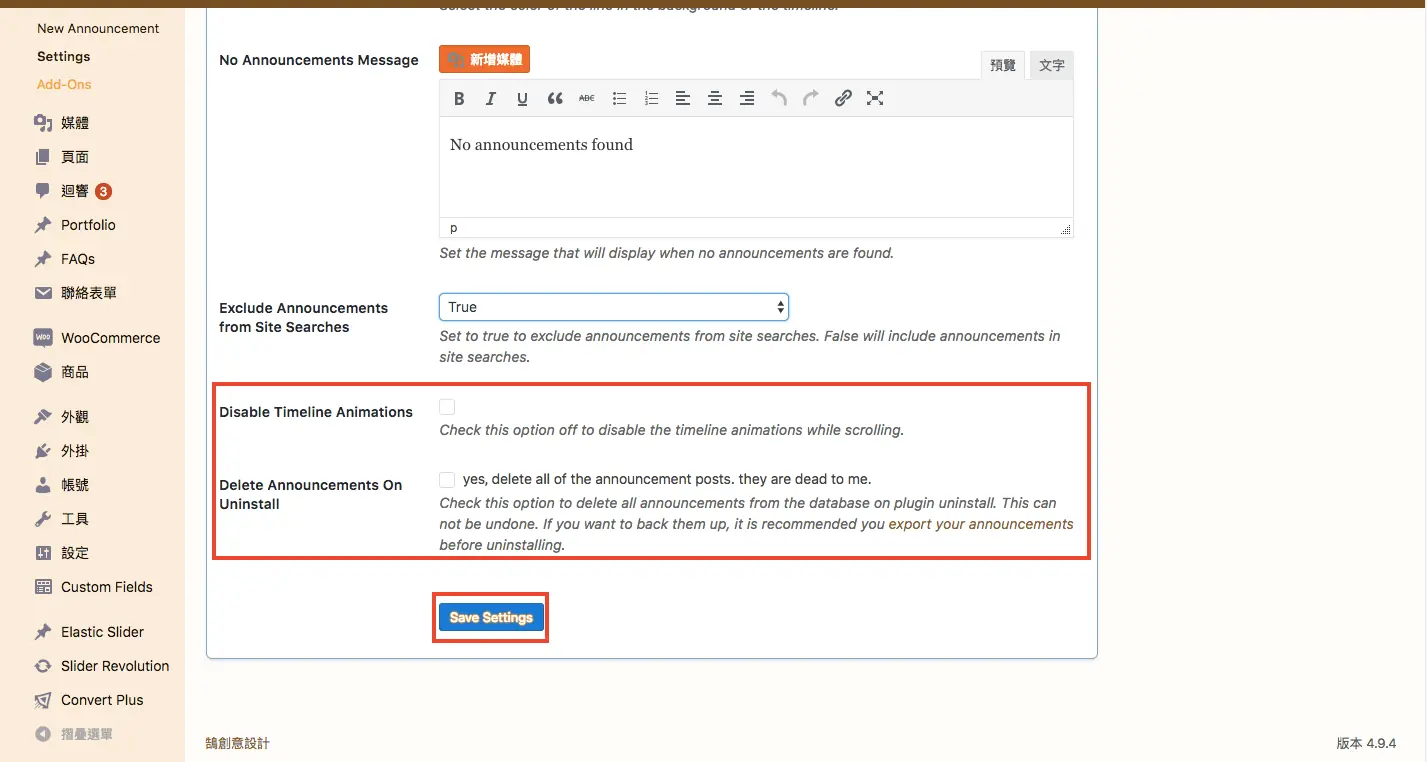Click the redo arrow icon
Image resolution: width=1427 pixels, height=762 pixels.
pos(811,98)
